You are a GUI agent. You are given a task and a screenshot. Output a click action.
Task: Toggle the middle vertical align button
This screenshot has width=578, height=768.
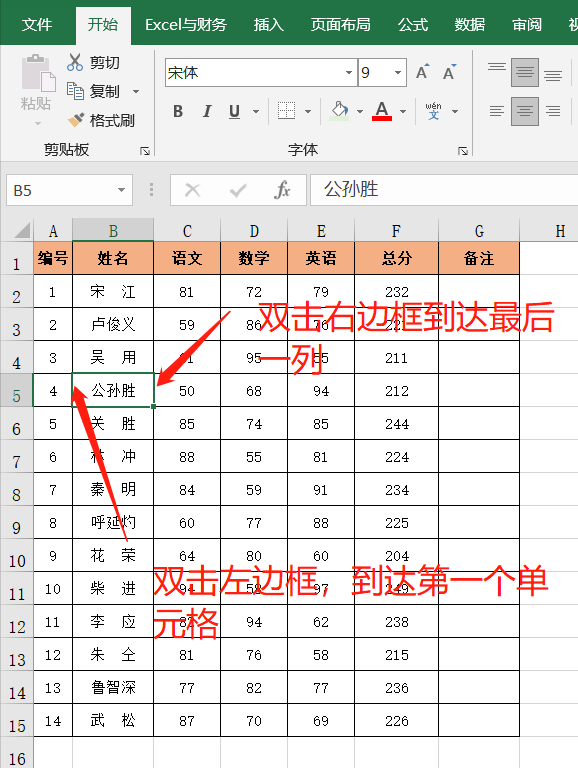[x=525, y=72]
